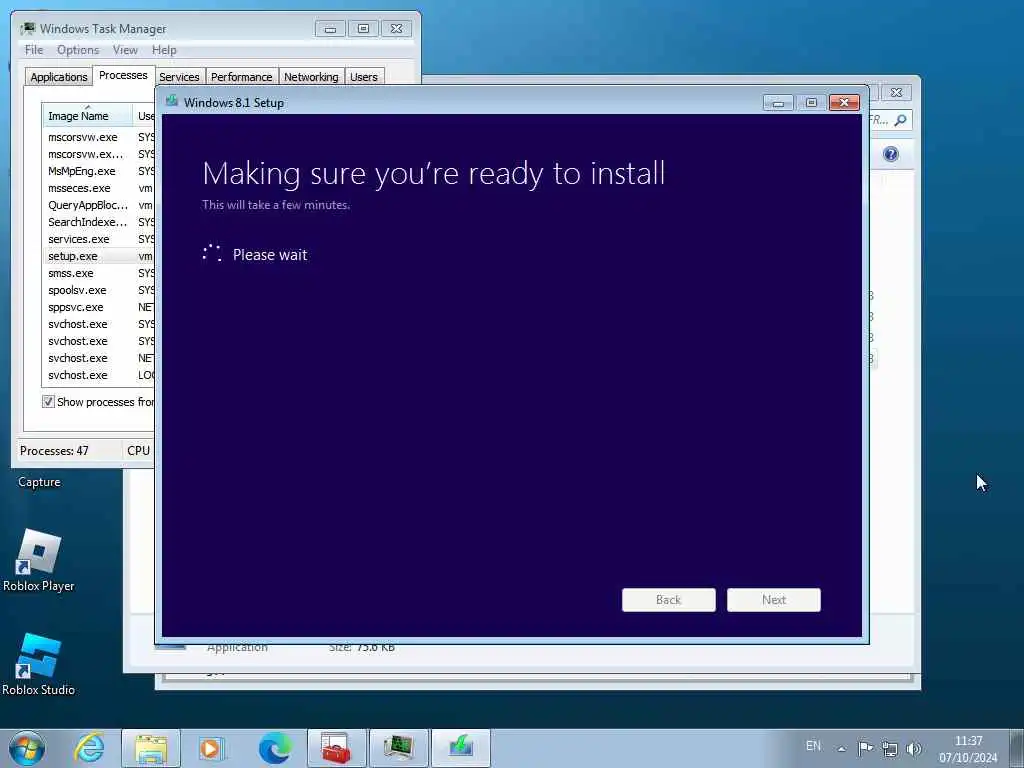This screenshot has width=1024, height=768.
Task: Select the spoolsv.exe process row
Action: pos(98,290)
